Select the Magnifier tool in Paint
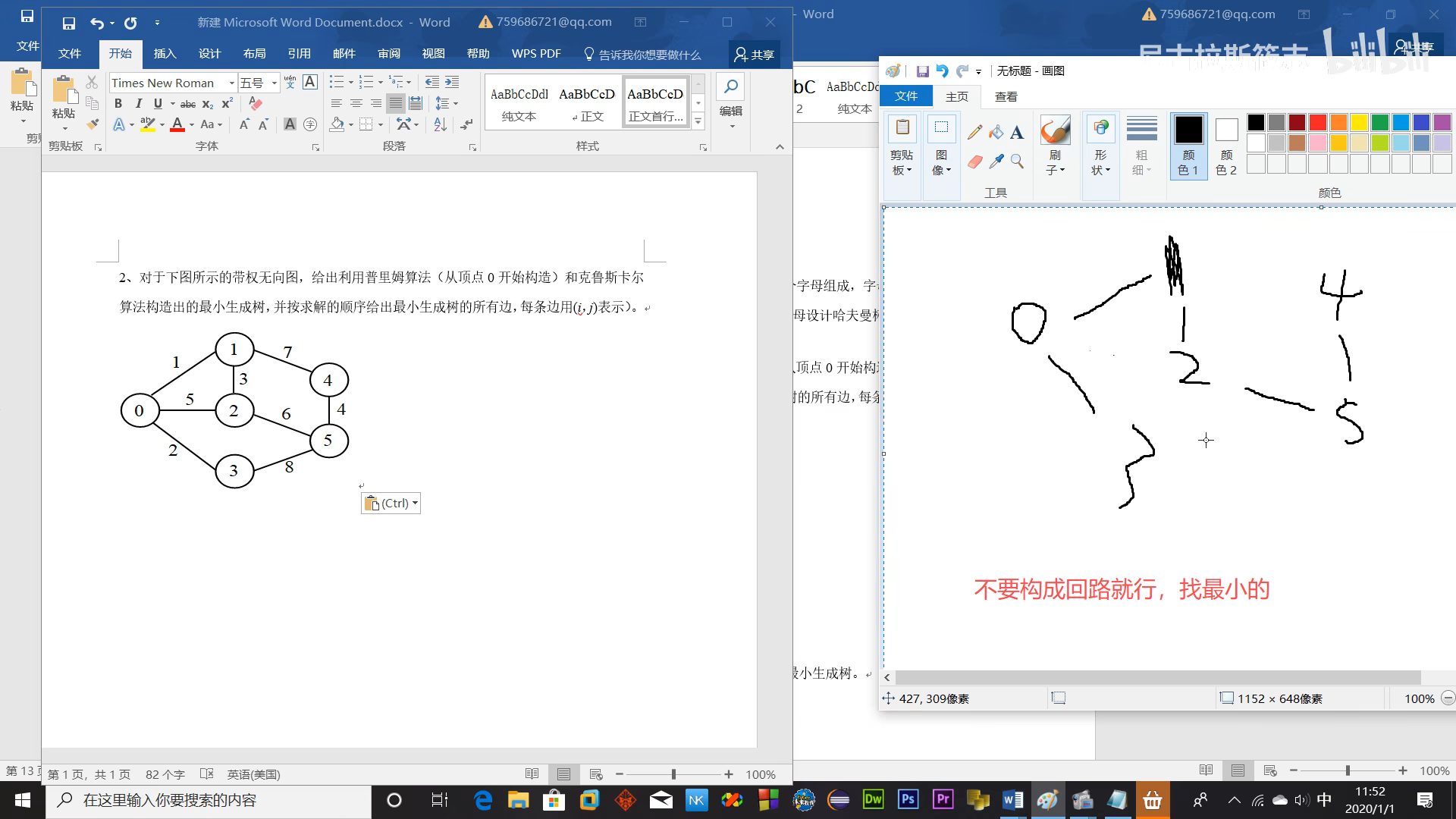Viewport: 1456px width, 819px height. (1017, 162)
